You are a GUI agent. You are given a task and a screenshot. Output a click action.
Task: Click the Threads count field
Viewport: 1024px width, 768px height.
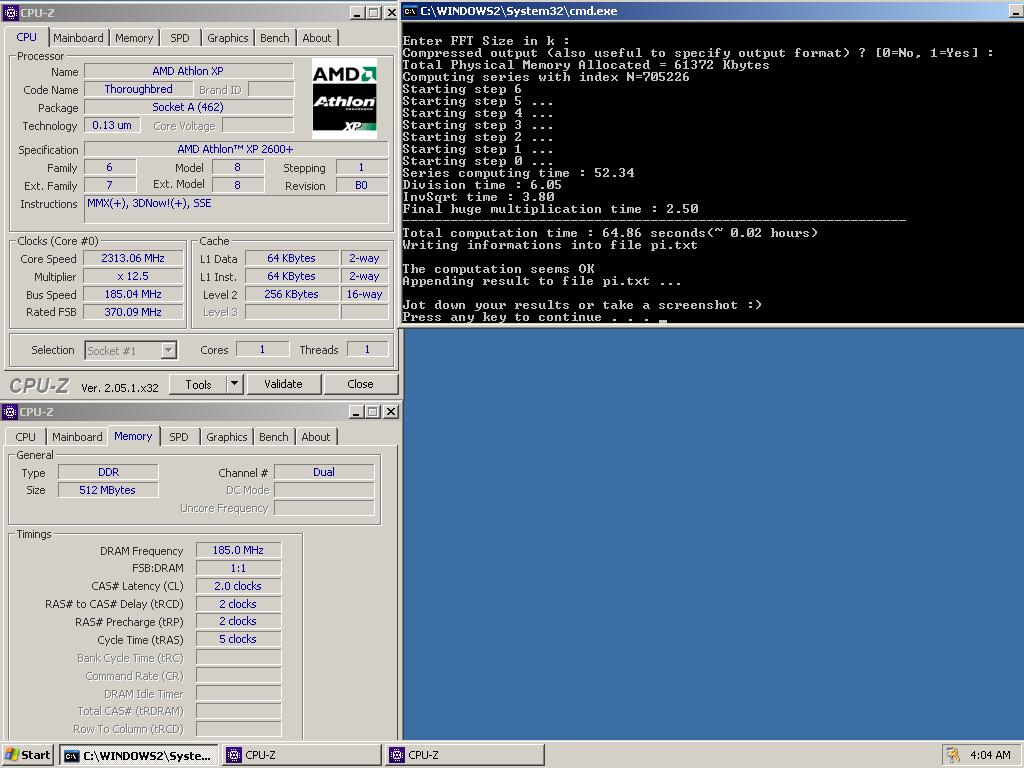367,349
